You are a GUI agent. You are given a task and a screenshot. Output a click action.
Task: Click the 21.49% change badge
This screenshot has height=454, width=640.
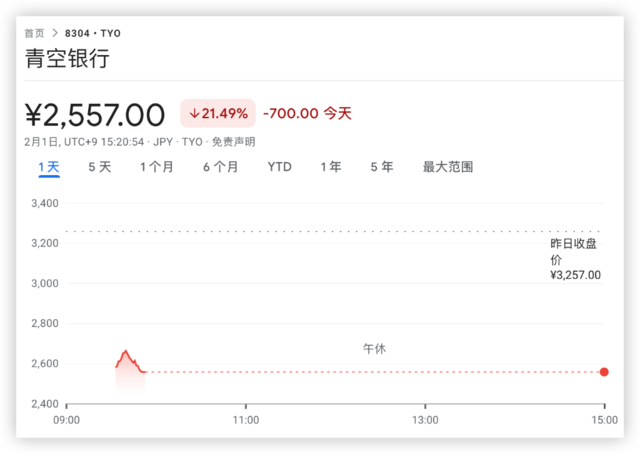pos(218,113)
